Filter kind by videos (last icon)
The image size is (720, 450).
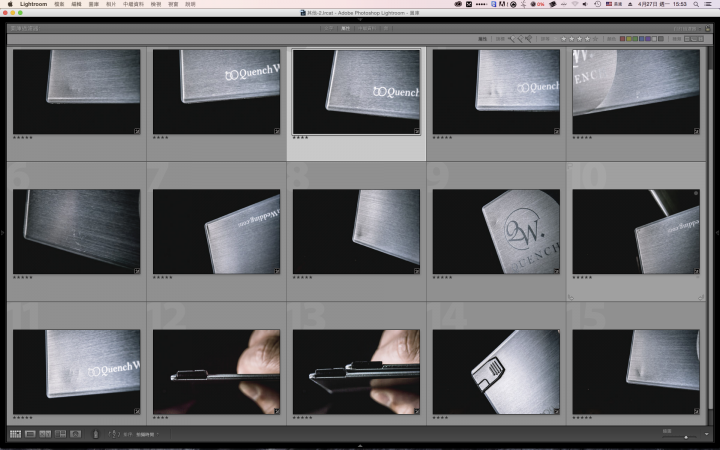point(701,39)
